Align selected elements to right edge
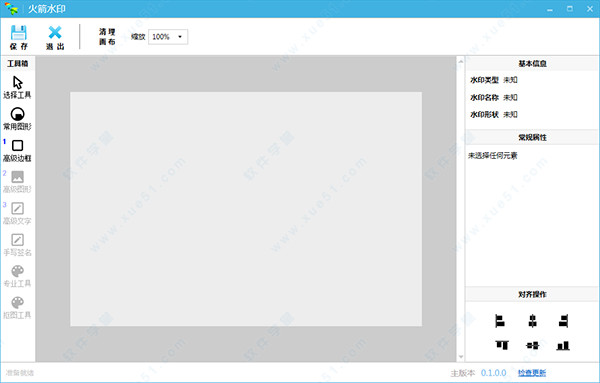Viewport: 600px width, 383px height. (x=563, y=321)
